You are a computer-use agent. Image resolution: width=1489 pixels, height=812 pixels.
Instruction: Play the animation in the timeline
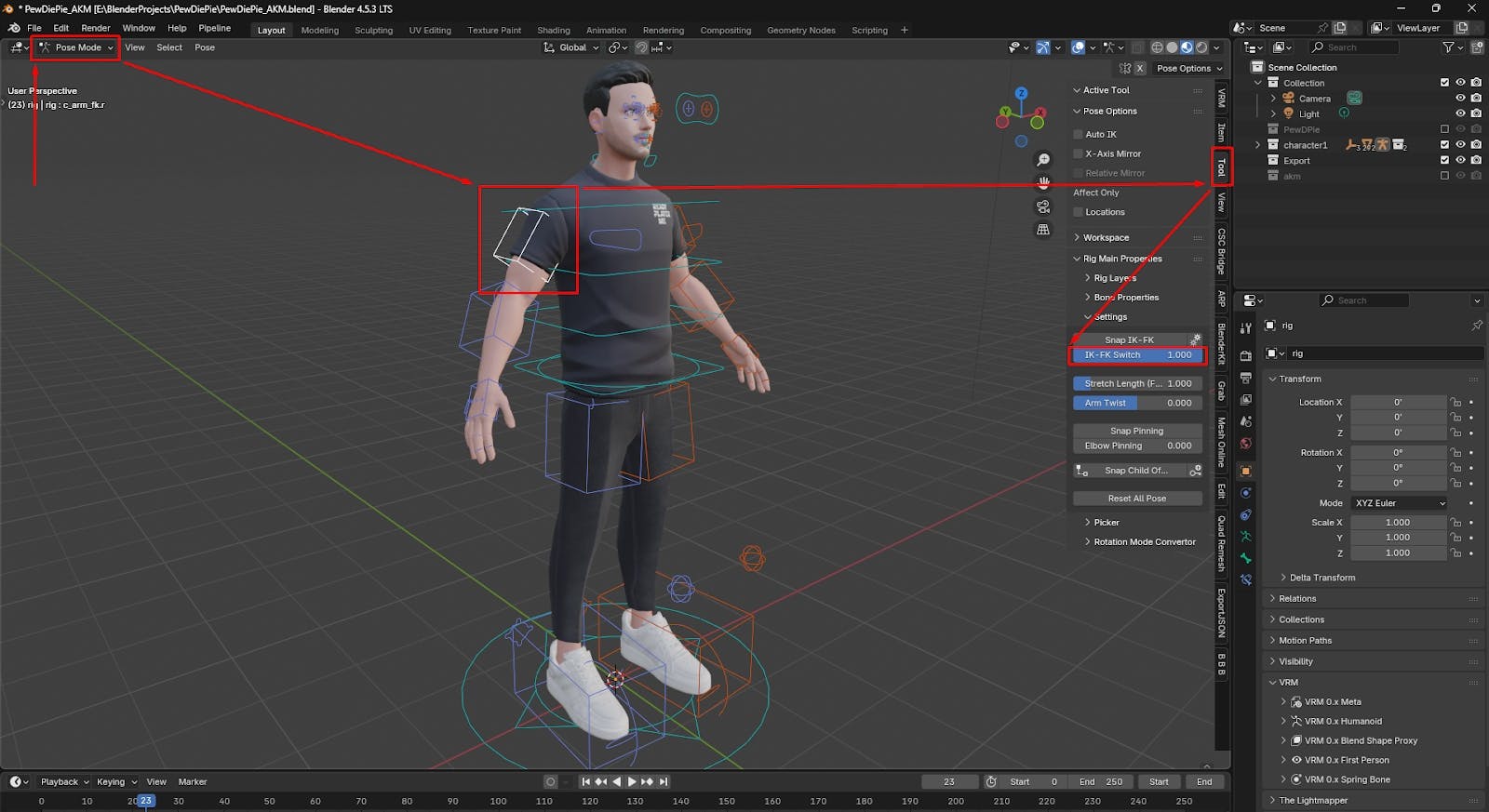[632, 781]
